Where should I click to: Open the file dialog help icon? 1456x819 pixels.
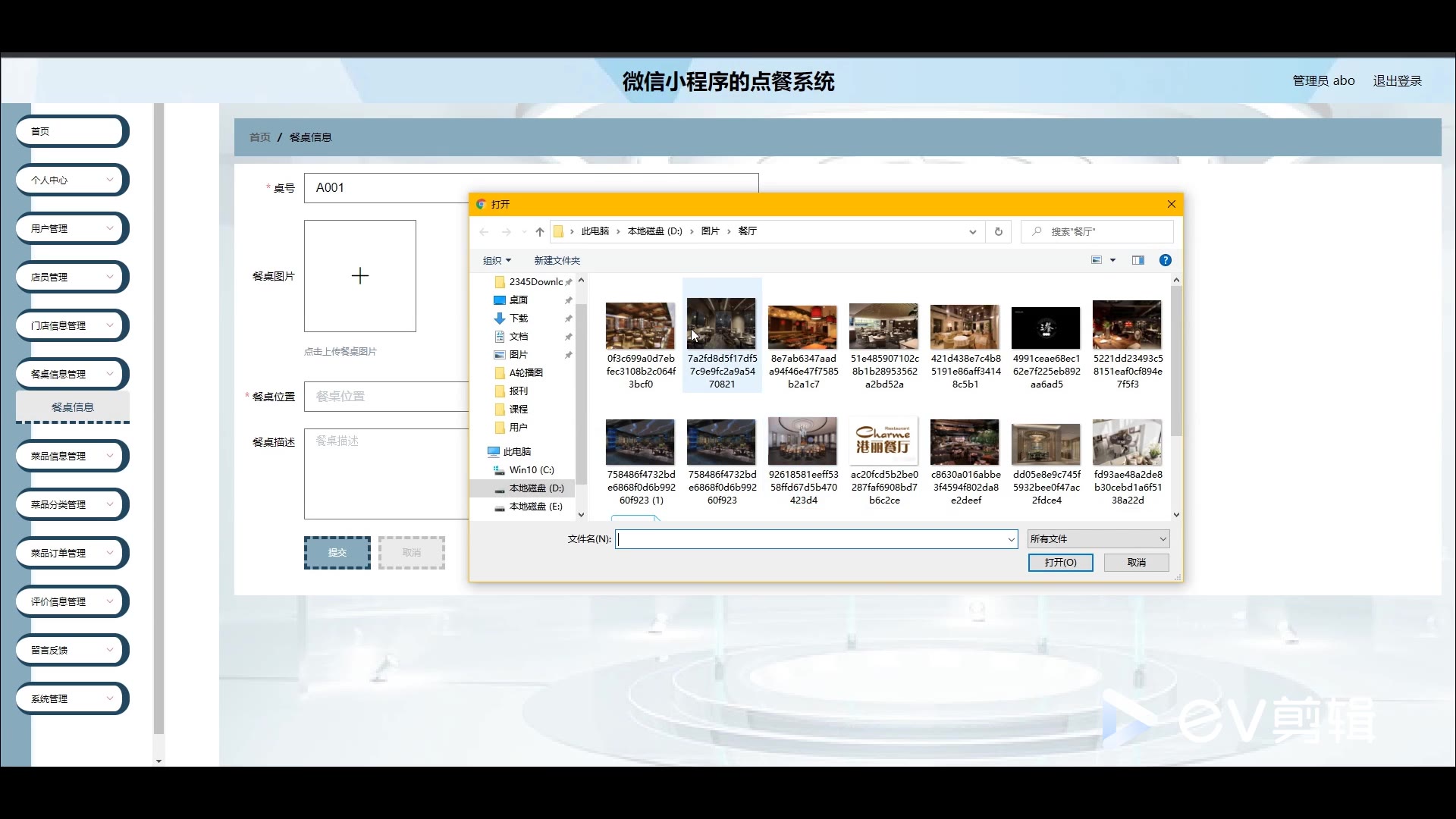pyautogui.click(x=1165, y=260)
